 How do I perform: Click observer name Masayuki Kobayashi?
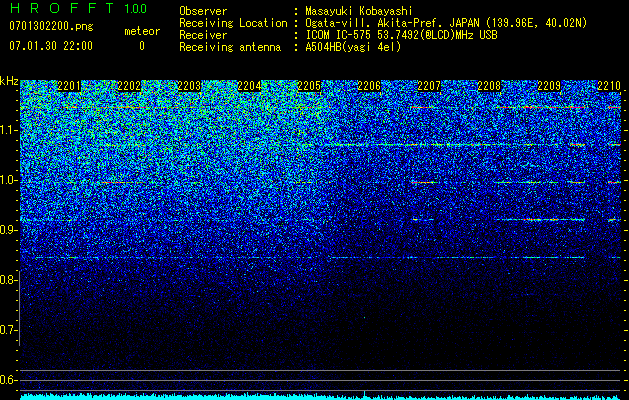(359, 11)
